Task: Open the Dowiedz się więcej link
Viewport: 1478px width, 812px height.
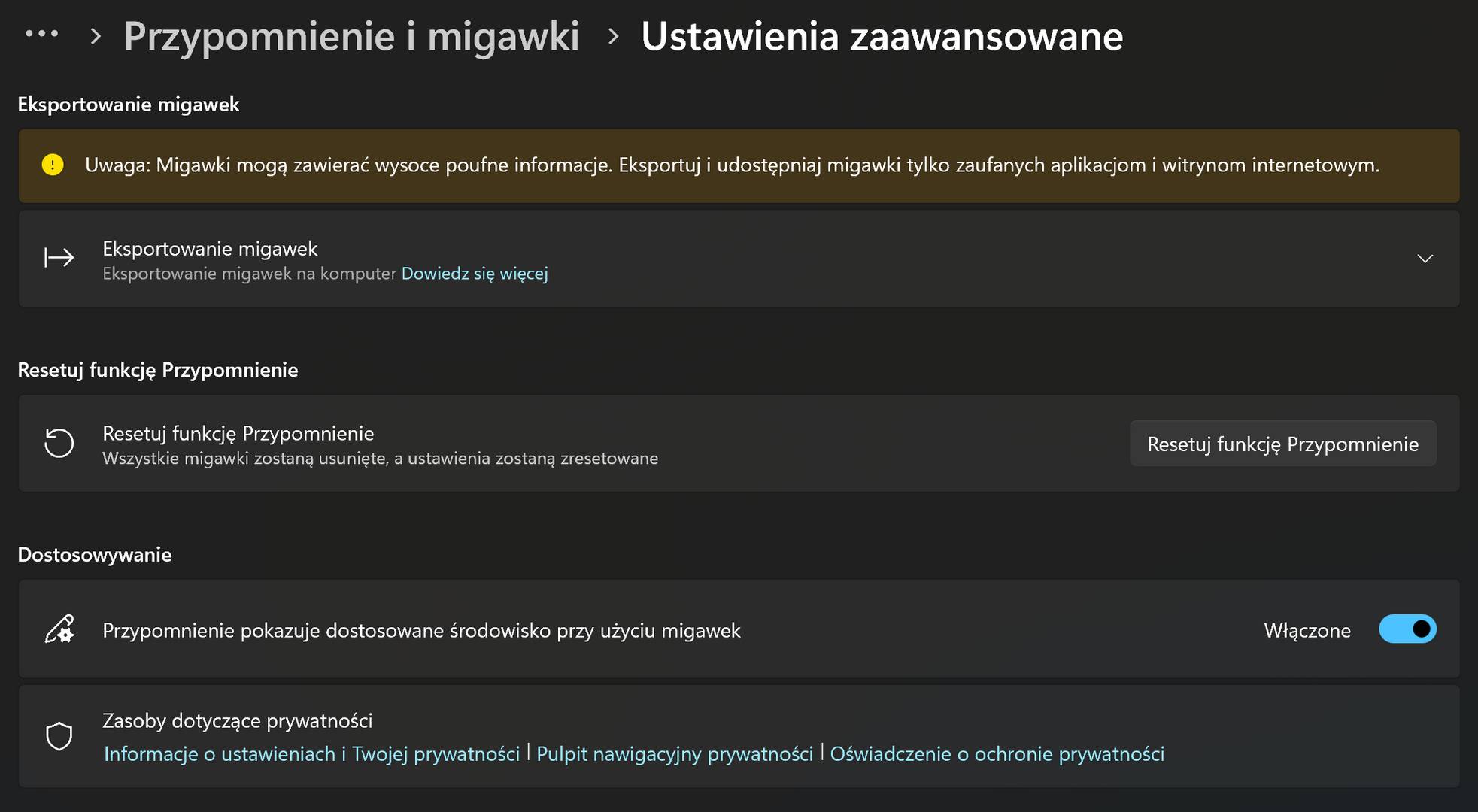Action: [474, 274]
